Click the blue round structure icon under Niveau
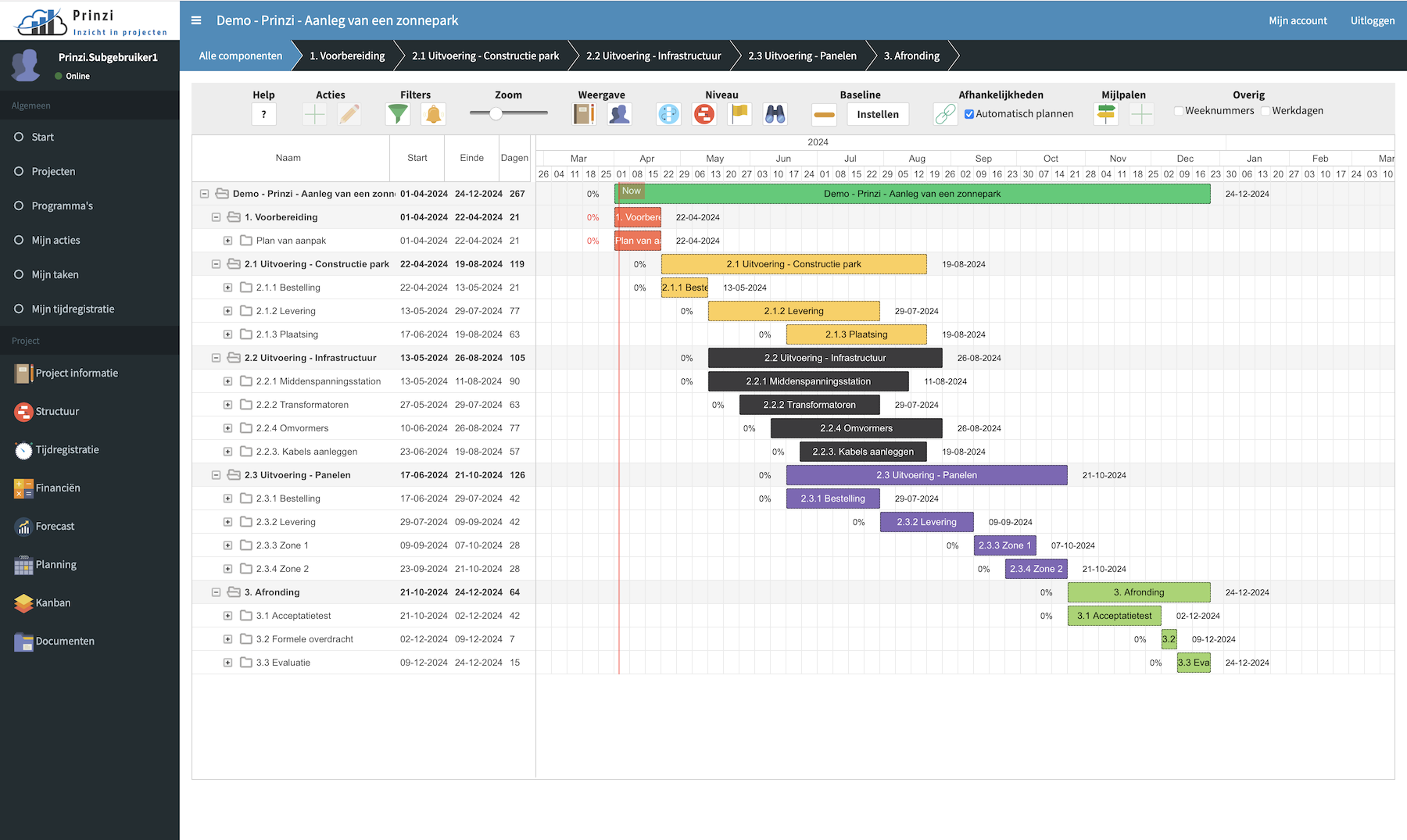 coord(669,114)
